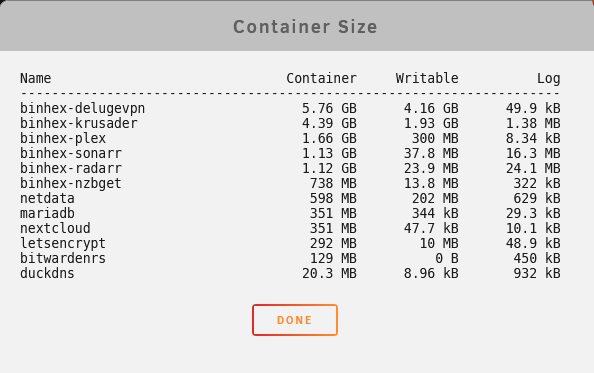Click the binhex-plex row name
This screenshot has width=594, height=373.
pos(63,138)
